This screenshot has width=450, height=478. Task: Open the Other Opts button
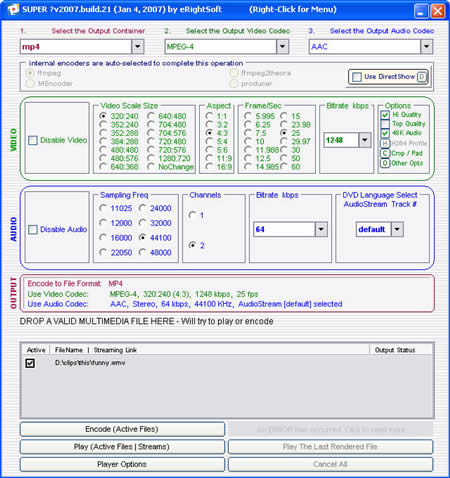tap(385, 163)
